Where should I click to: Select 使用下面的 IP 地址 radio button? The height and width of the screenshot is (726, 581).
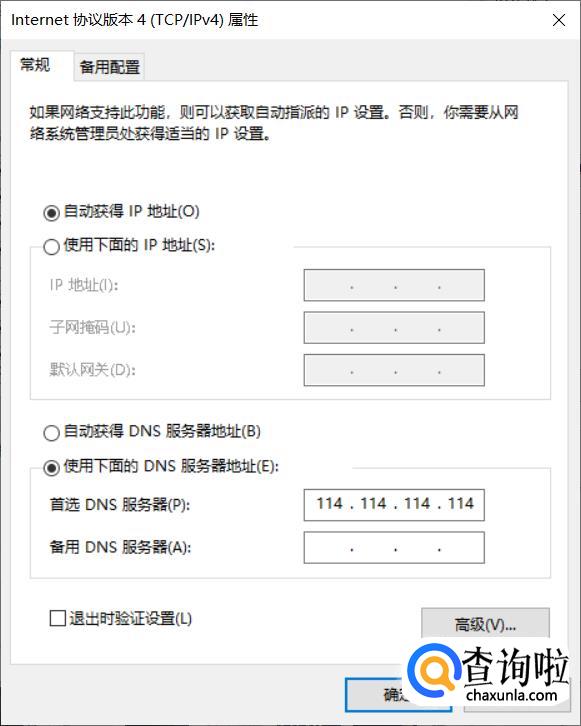click(x=51, y=246)
